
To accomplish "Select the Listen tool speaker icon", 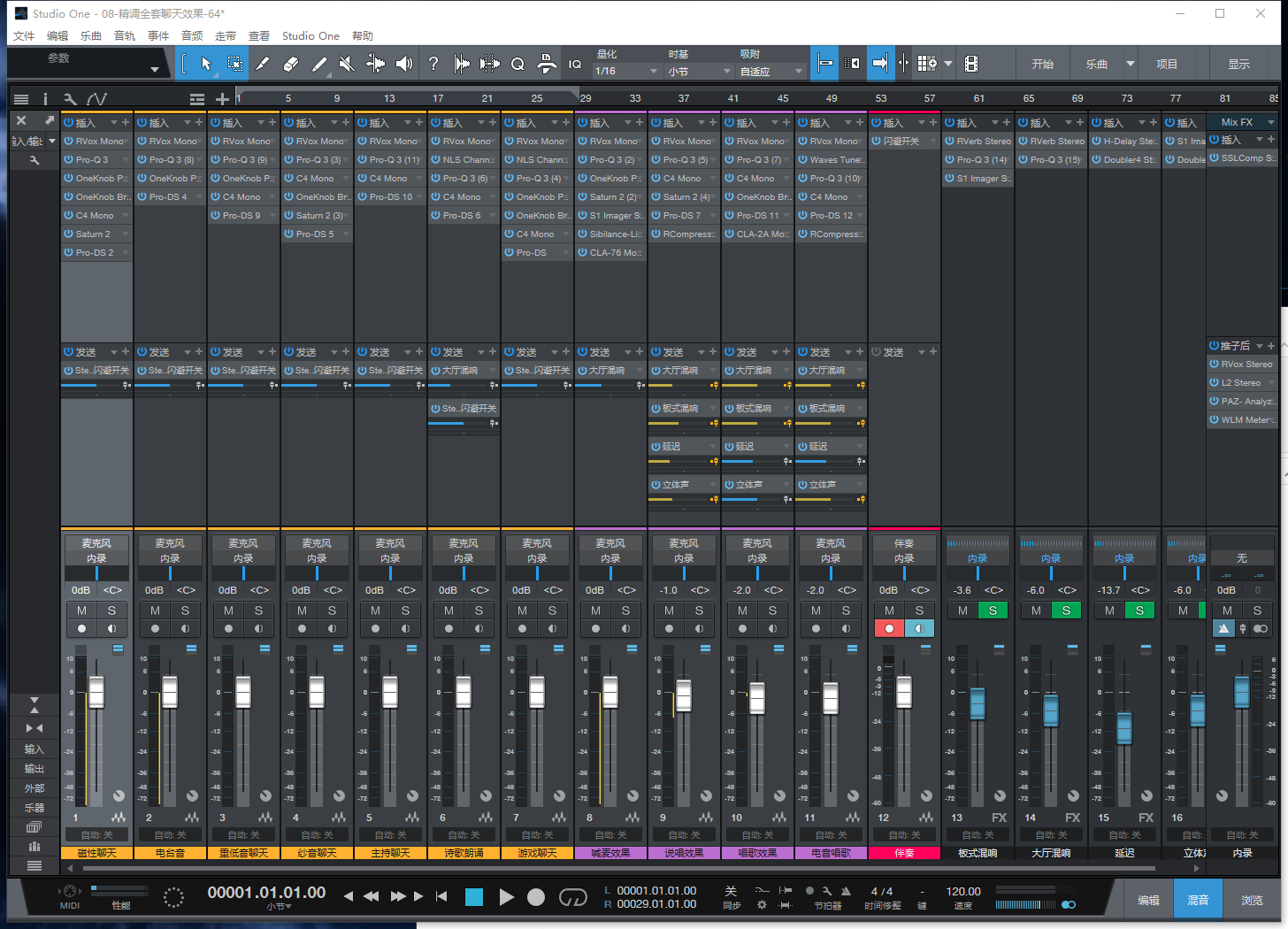I will tap(406, 63).
